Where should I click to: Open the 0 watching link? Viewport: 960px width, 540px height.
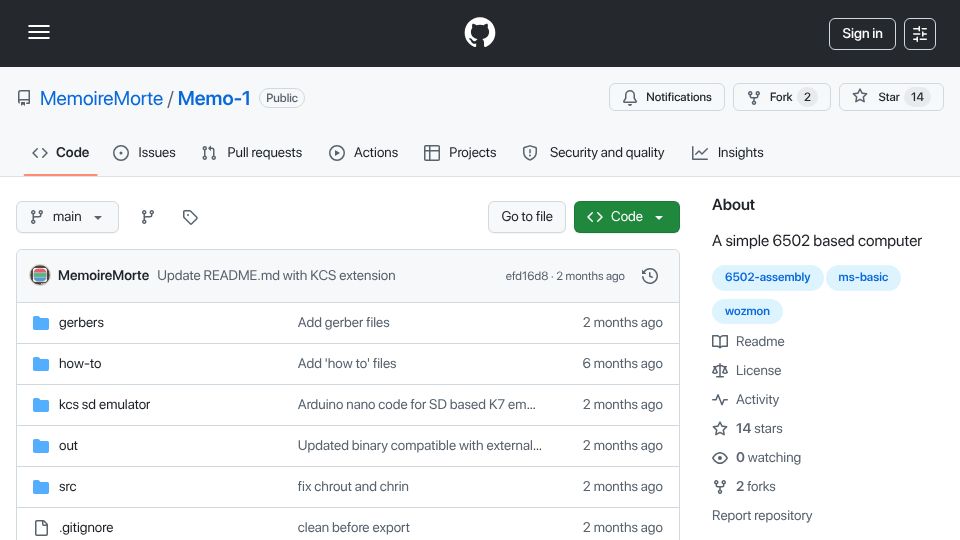(x=757, y=458)
